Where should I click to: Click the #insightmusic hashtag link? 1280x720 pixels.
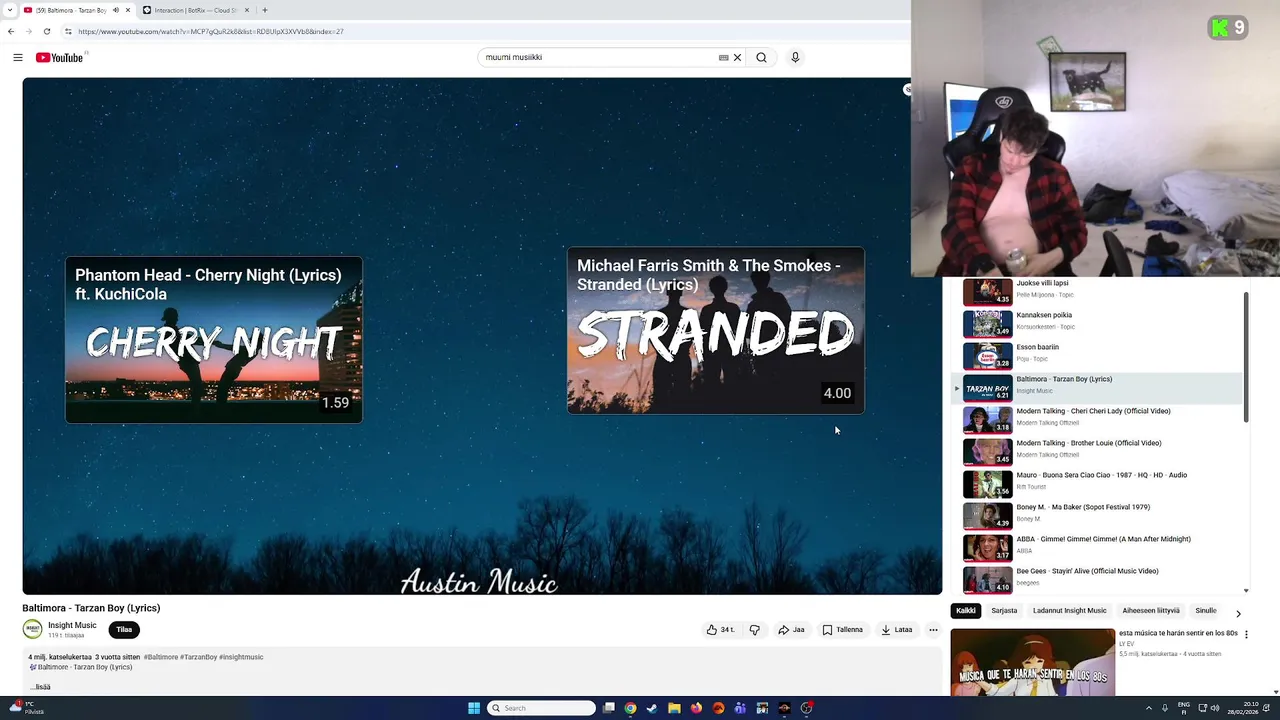241,657
